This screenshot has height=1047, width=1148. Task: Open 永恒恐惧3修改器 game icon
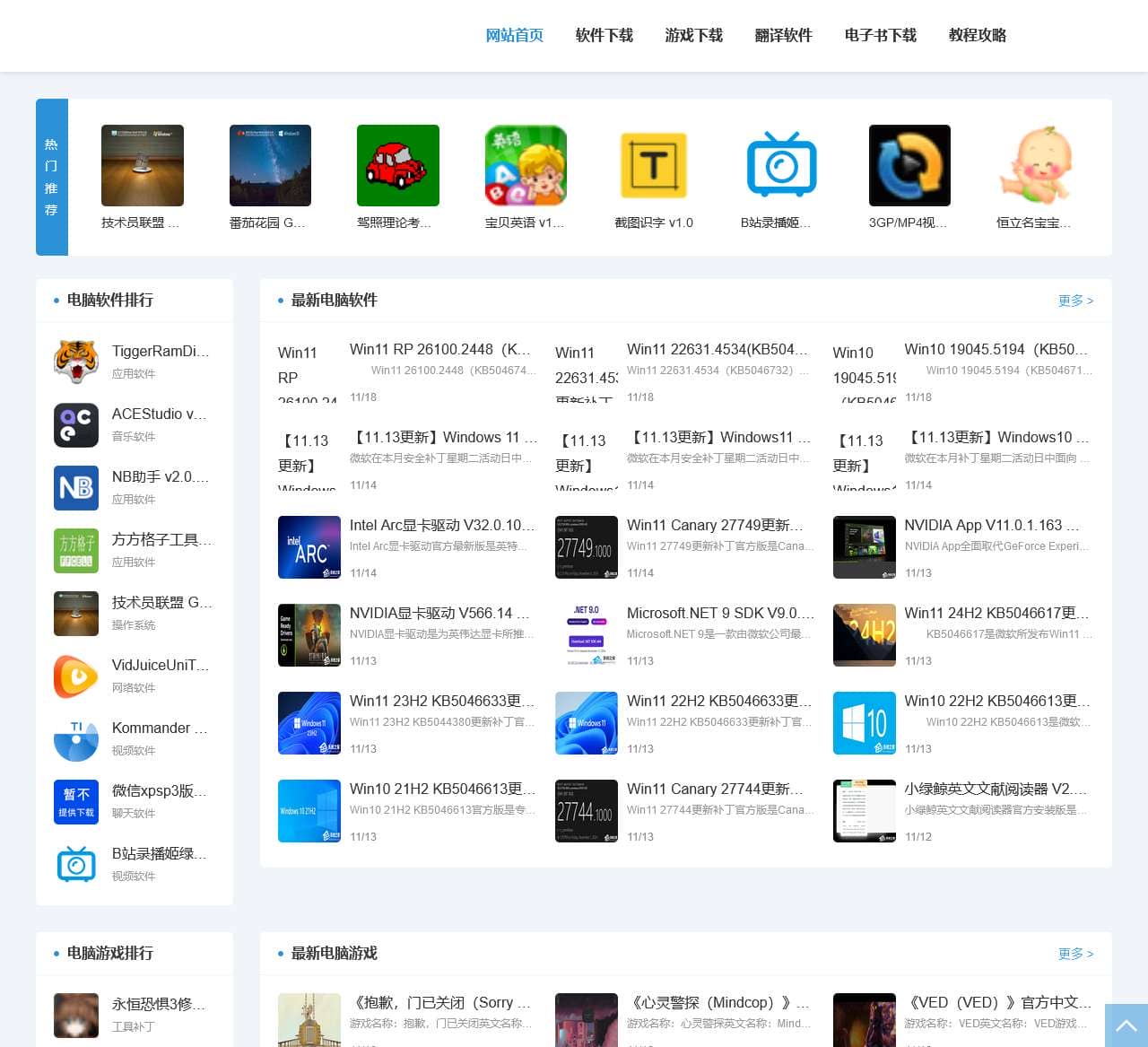point(76,1015)
